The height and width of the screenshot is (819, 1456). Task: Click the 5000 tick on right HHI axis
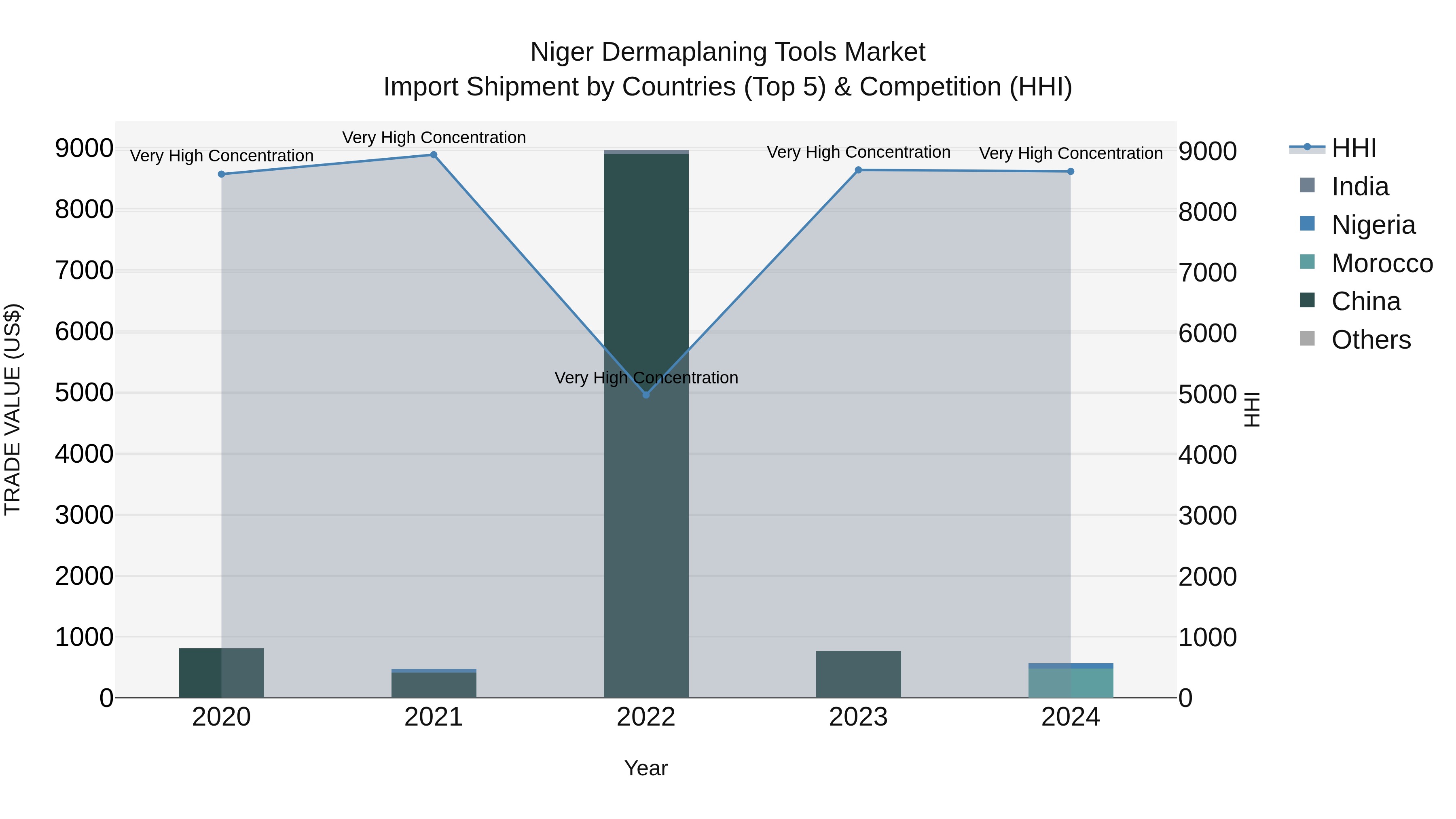coord(1208,394)
